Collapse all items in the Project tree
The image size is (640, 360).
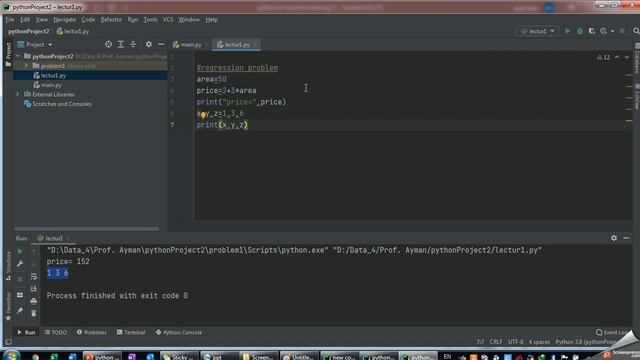[133, 44]
